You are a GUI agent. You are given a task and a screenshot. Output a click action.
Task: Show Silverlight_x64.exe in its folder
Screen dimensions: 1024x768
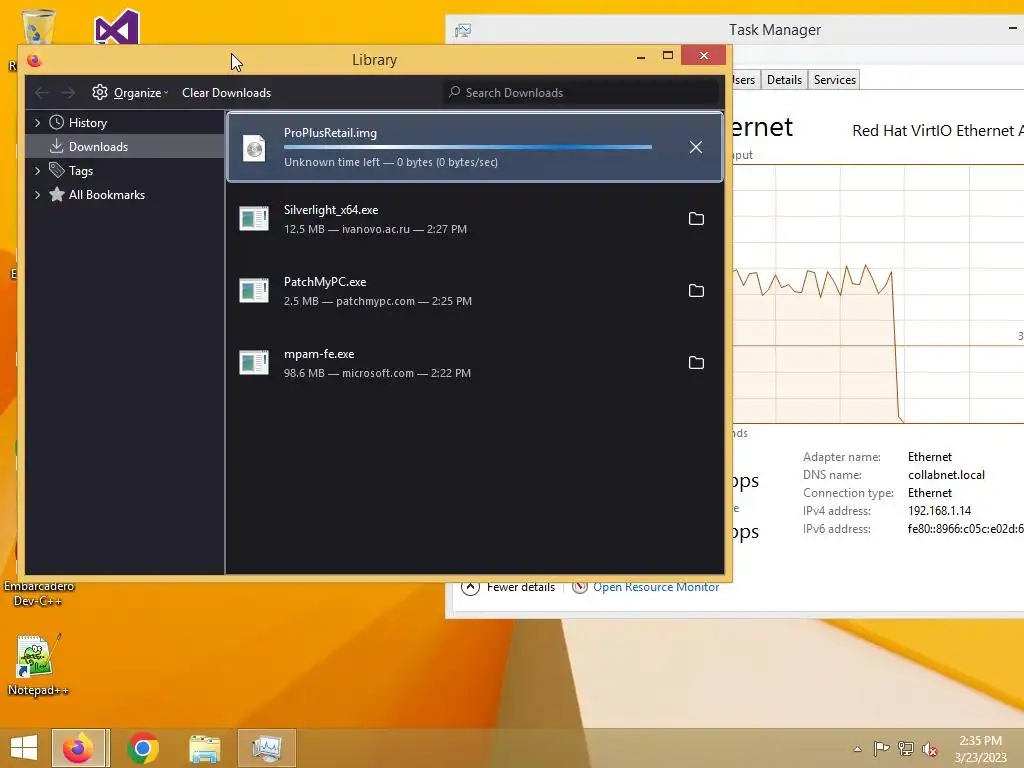[696, 219]
